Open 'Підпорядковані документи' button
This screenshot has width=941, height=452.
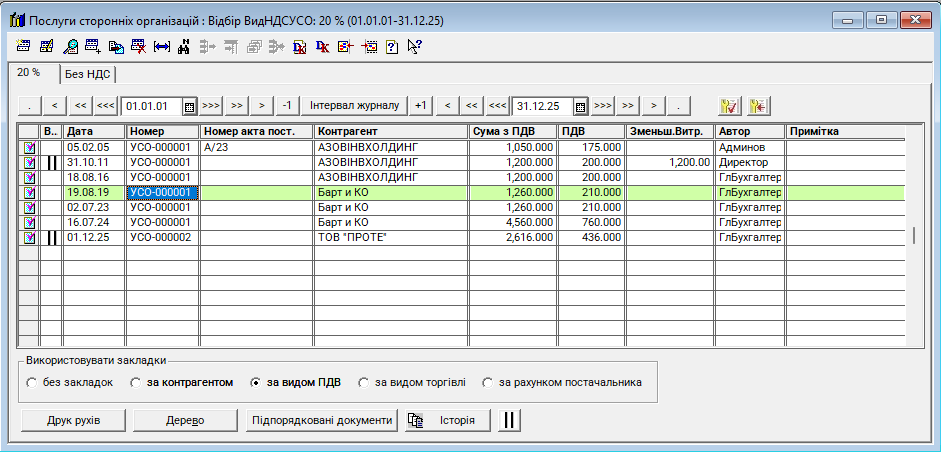click(321, 420)
